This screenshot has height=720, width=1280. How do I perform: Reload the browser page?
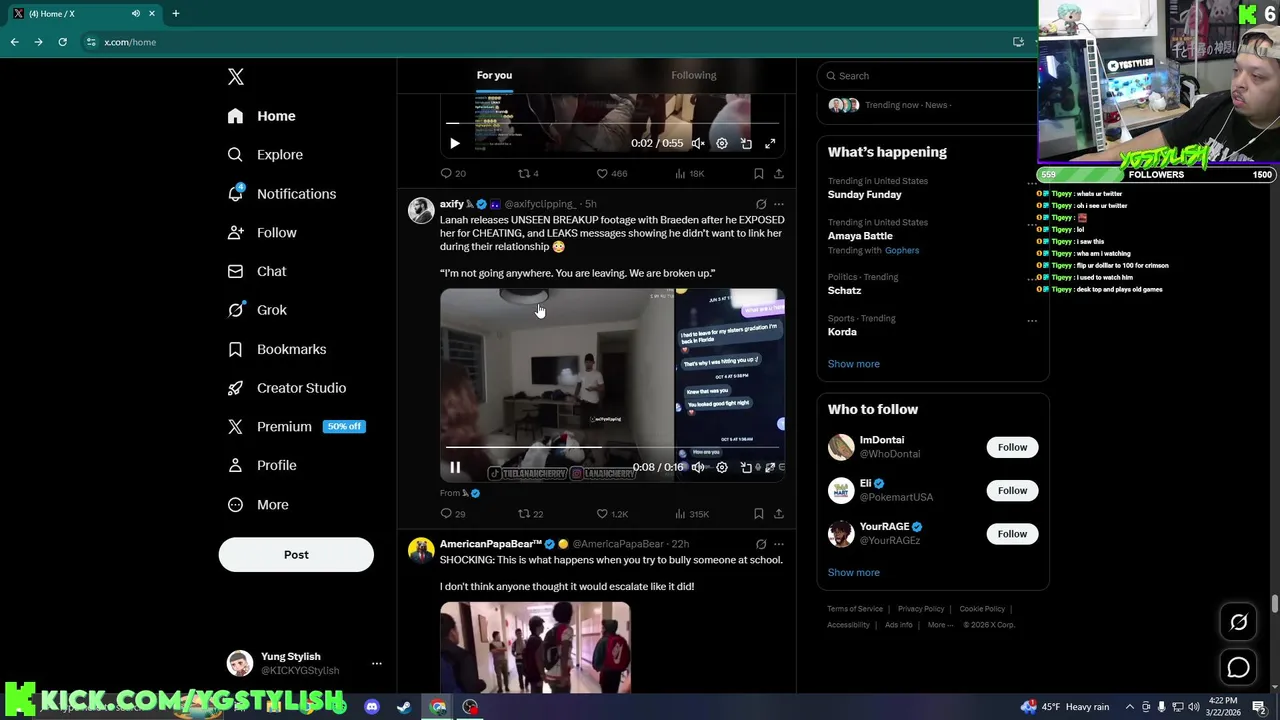(62, 42)
